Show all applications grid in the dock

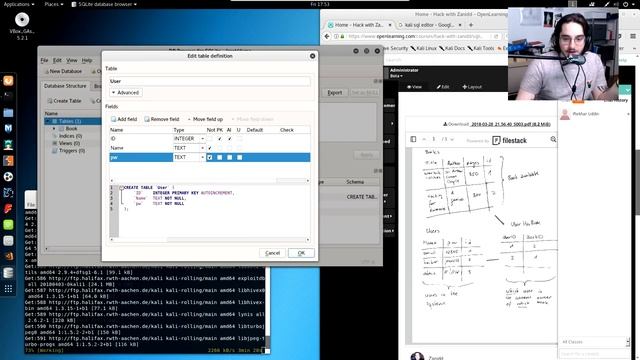pyautogui.click(x=8, y=289)
